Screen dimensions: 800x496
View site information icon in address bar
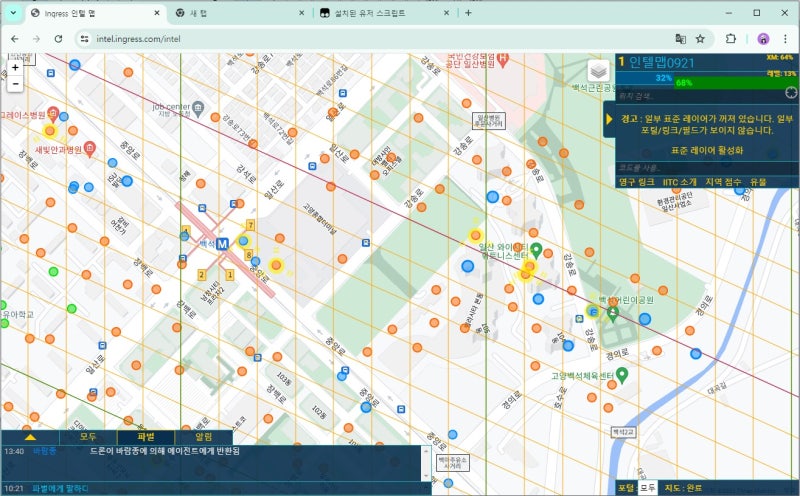tap(85, 39)
